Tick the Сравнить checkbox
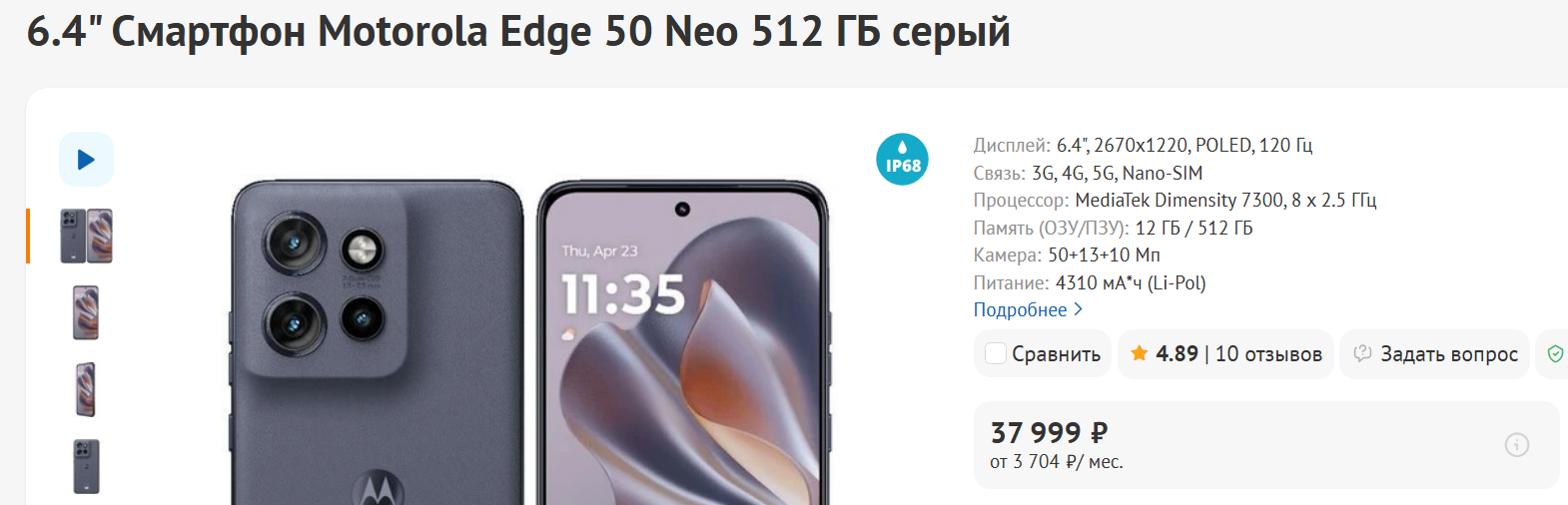 click(996, 353)
